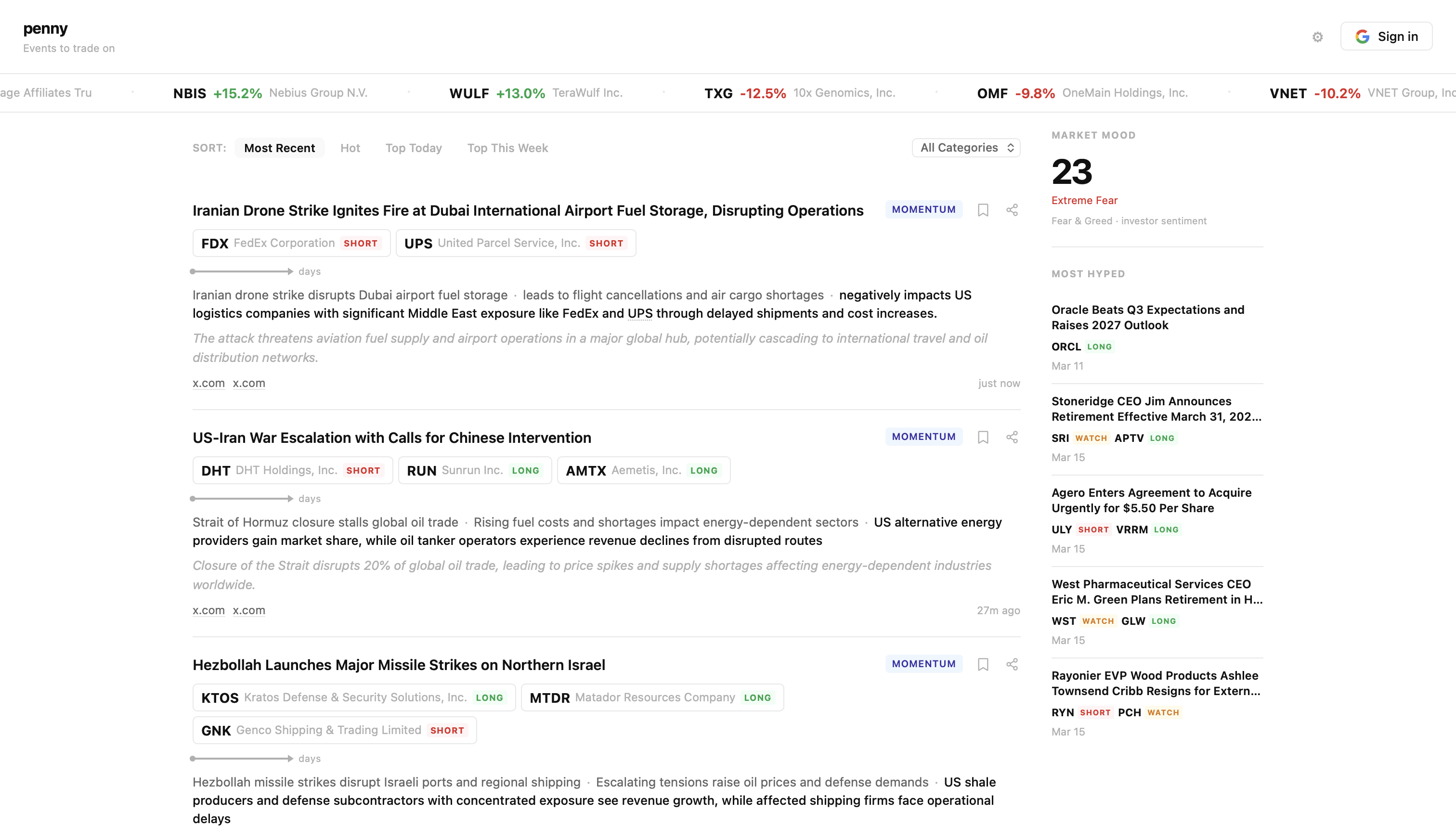Viewport: 1456px width, 826px height.
Task: Open the All Categories dropdown
Action: tap(966, 147)
